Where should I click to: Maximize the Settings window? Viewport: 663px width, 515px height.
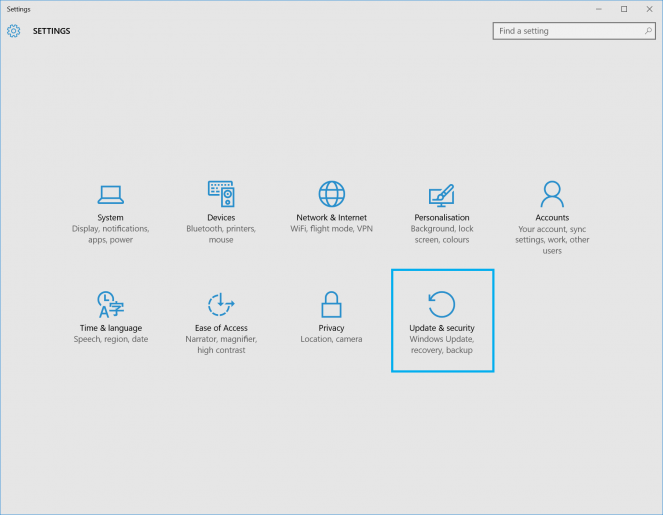click(624, 9)
